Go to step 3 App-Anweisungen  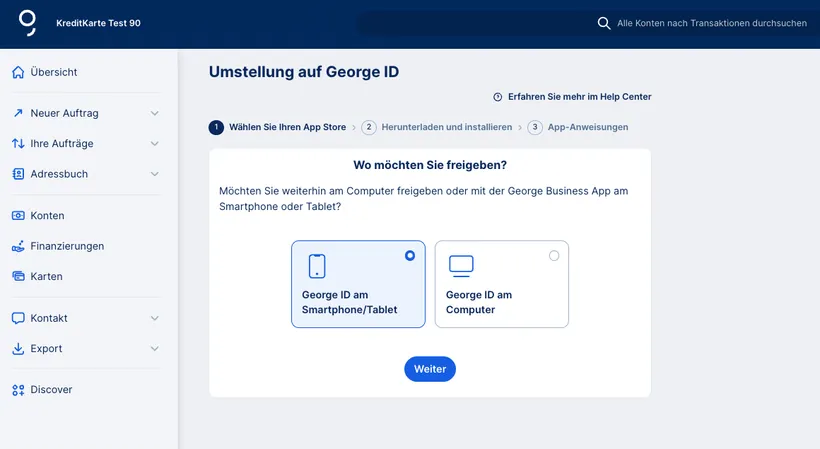[587, 127]
